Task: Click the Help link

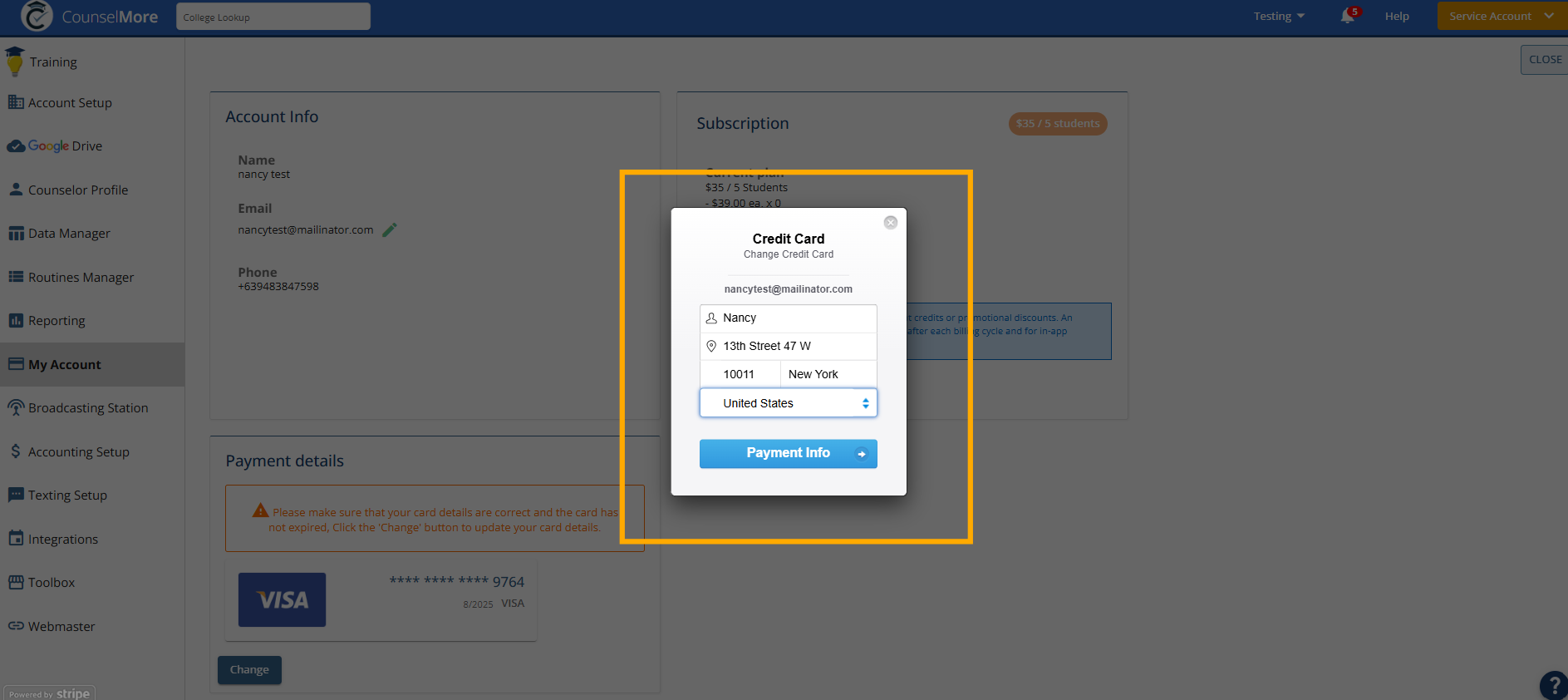Action: click(x=1397, y=16)
